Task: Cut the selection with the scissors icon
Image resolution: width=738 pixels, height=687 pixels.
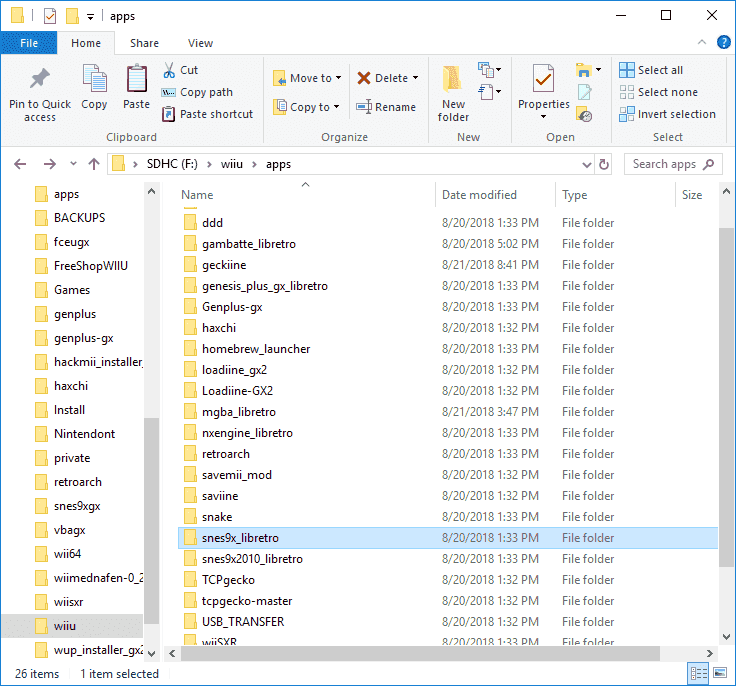Action: coord(169,70)
